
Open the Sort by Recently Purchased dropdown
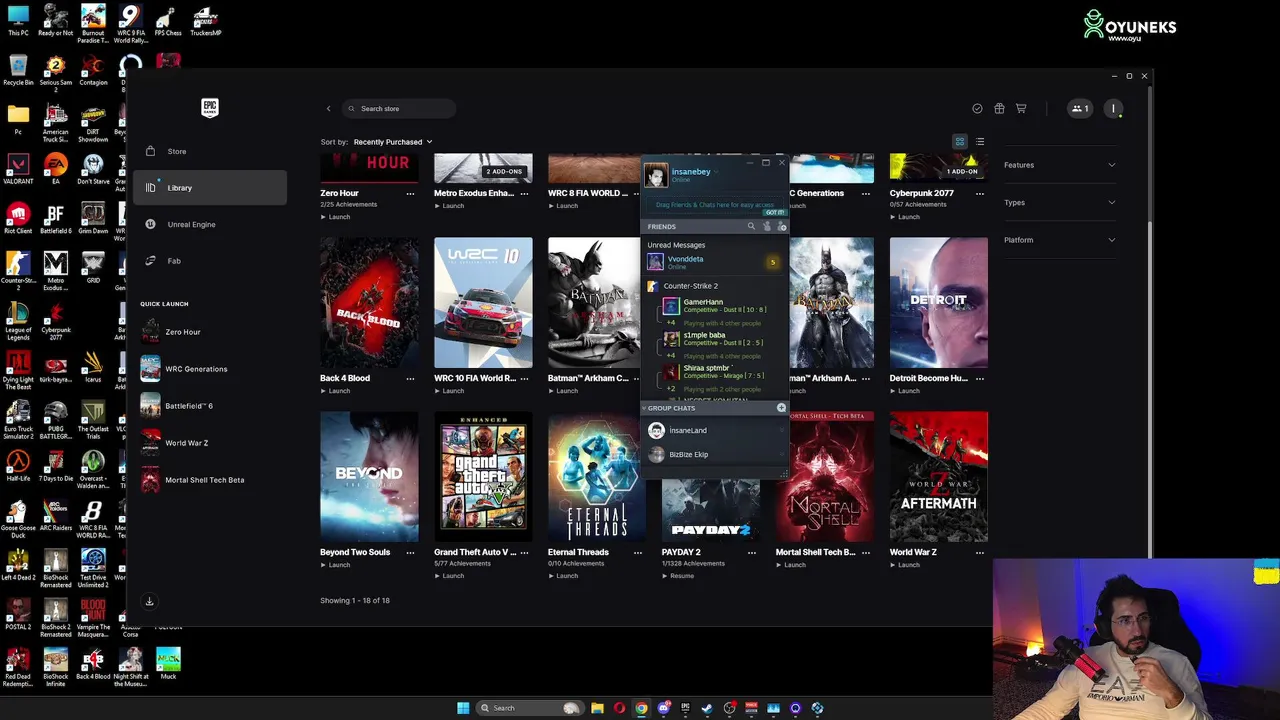(x=392, y=142)
